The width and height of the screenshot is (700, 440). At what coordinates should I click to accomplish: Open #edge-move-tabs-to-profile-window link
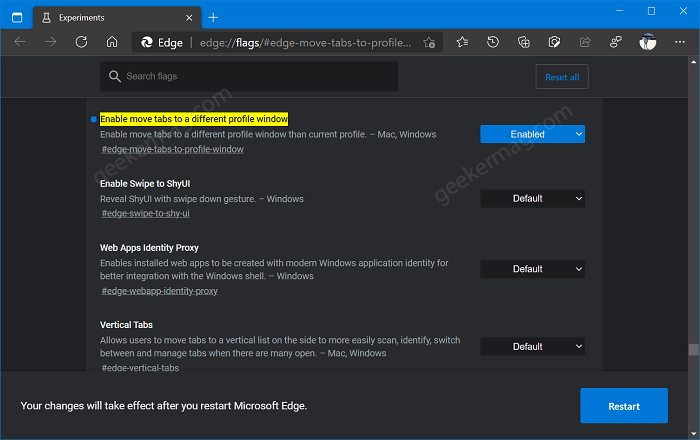(172, 149)
